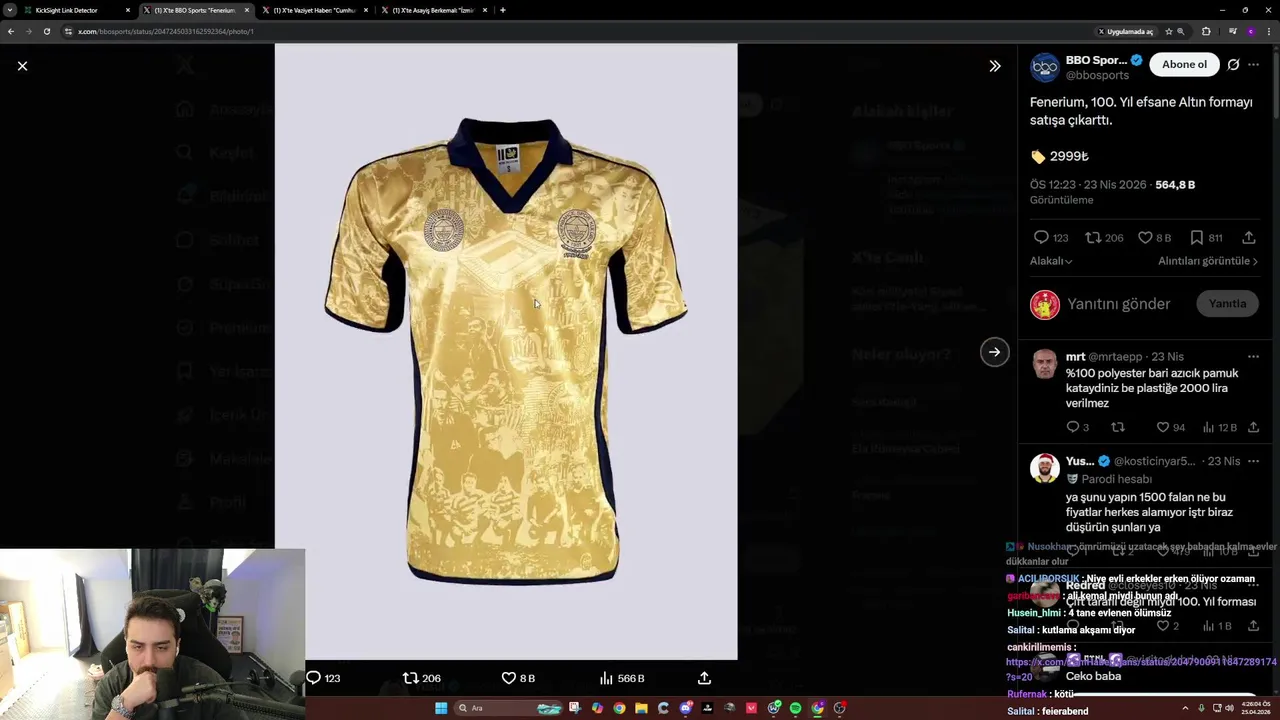Open BBO Sports profile avatar

tap(1045, 67)
